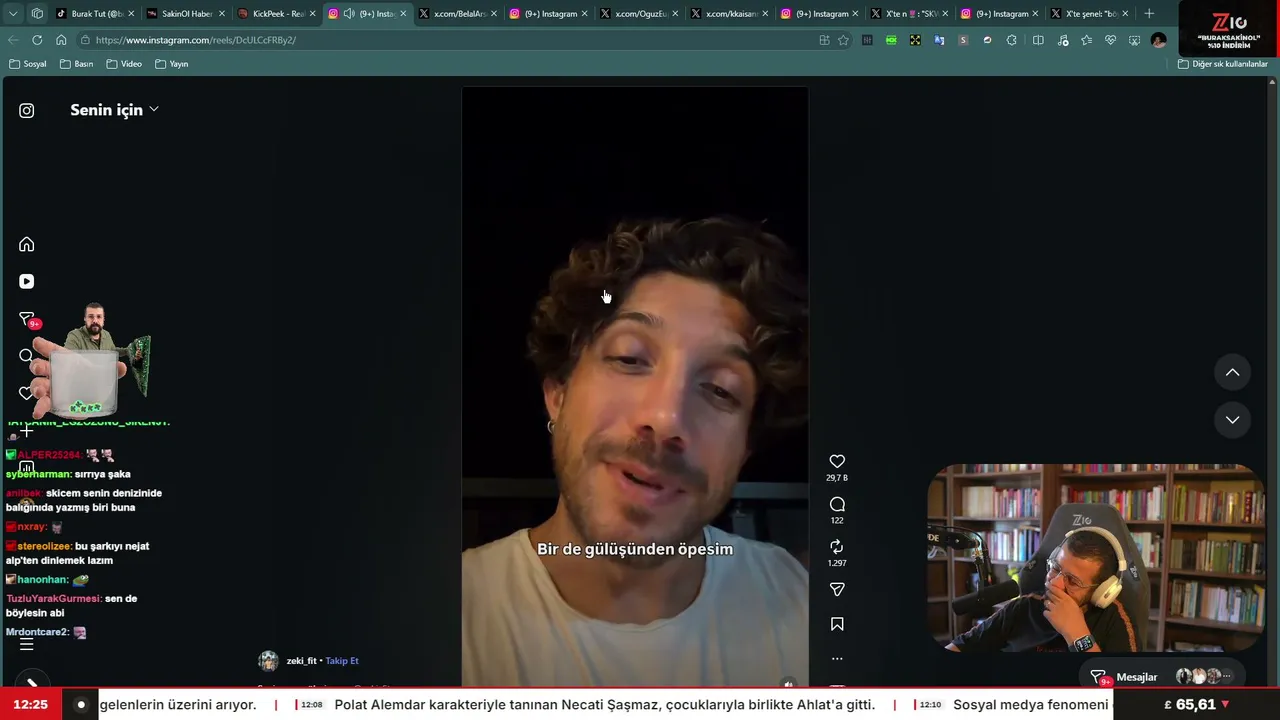
Task: Switch to the Burak Tut TikTok tab
Action: coord(92,14)
